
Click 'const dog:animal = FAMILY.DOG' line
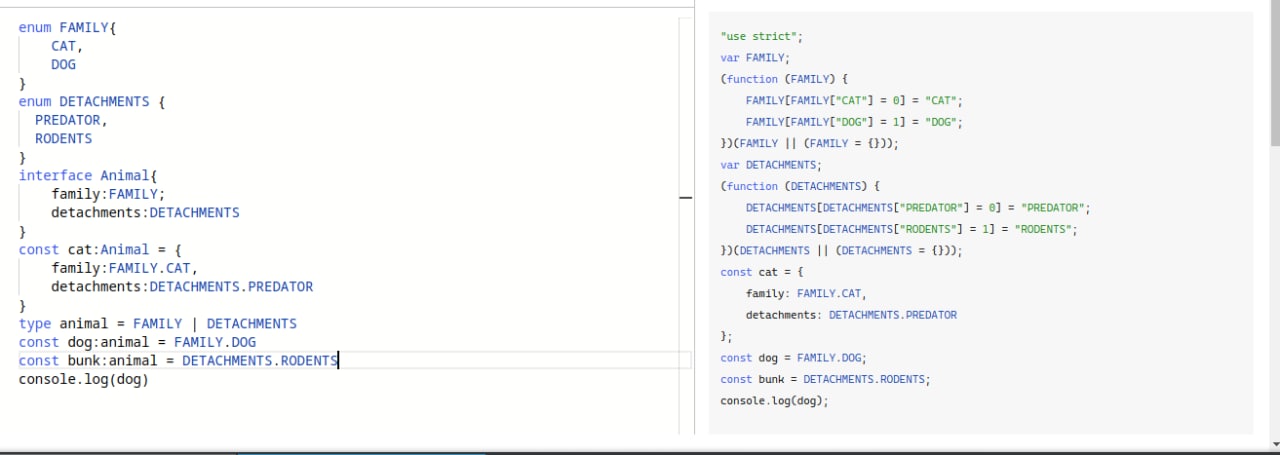(x=137, y=342)
